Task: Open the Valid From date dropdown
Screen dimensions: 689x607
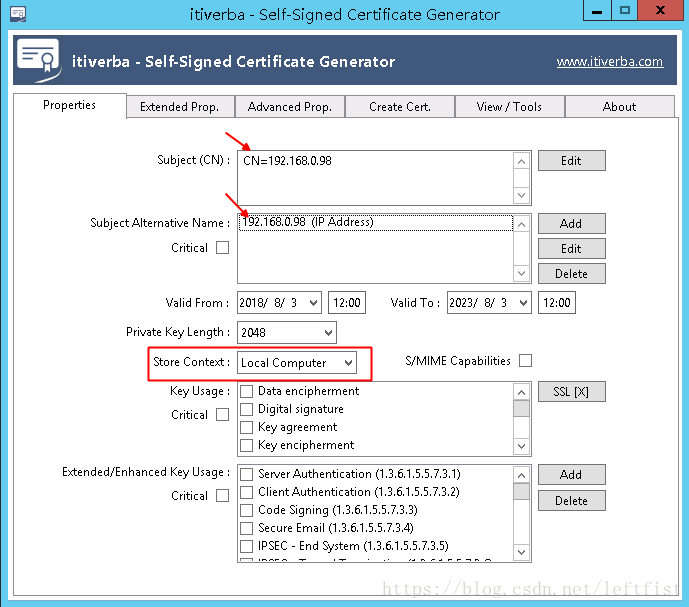Action: (313, 303)
